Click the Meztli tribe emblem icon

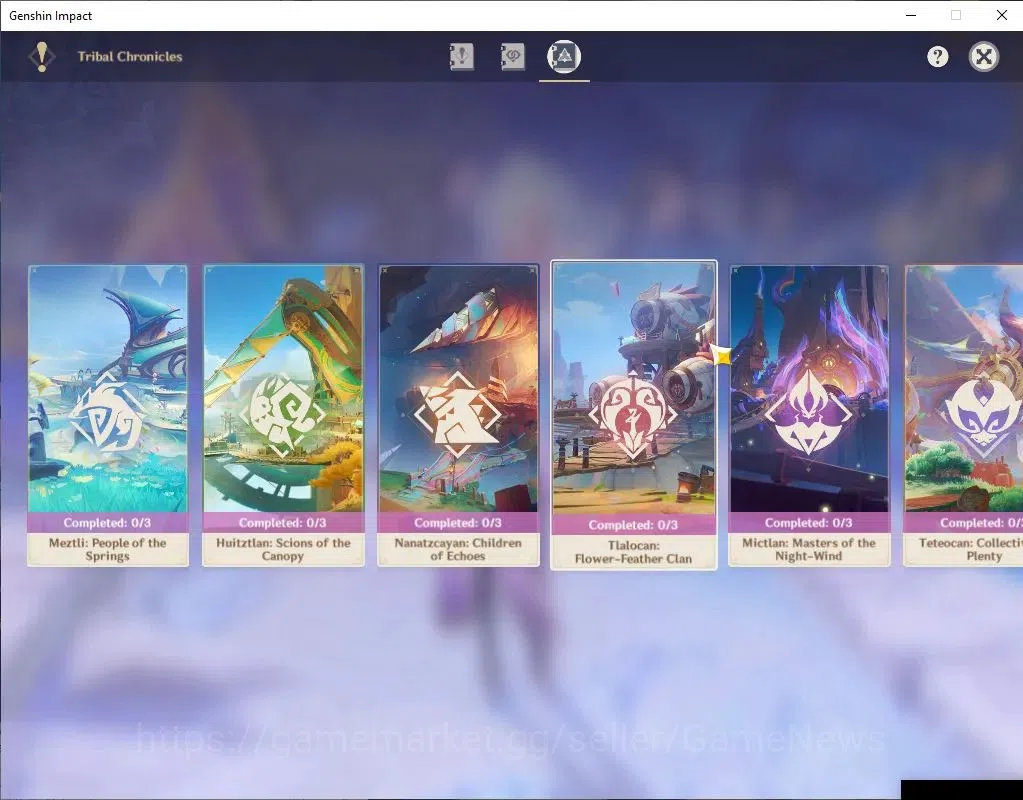(x=108, y=414)
